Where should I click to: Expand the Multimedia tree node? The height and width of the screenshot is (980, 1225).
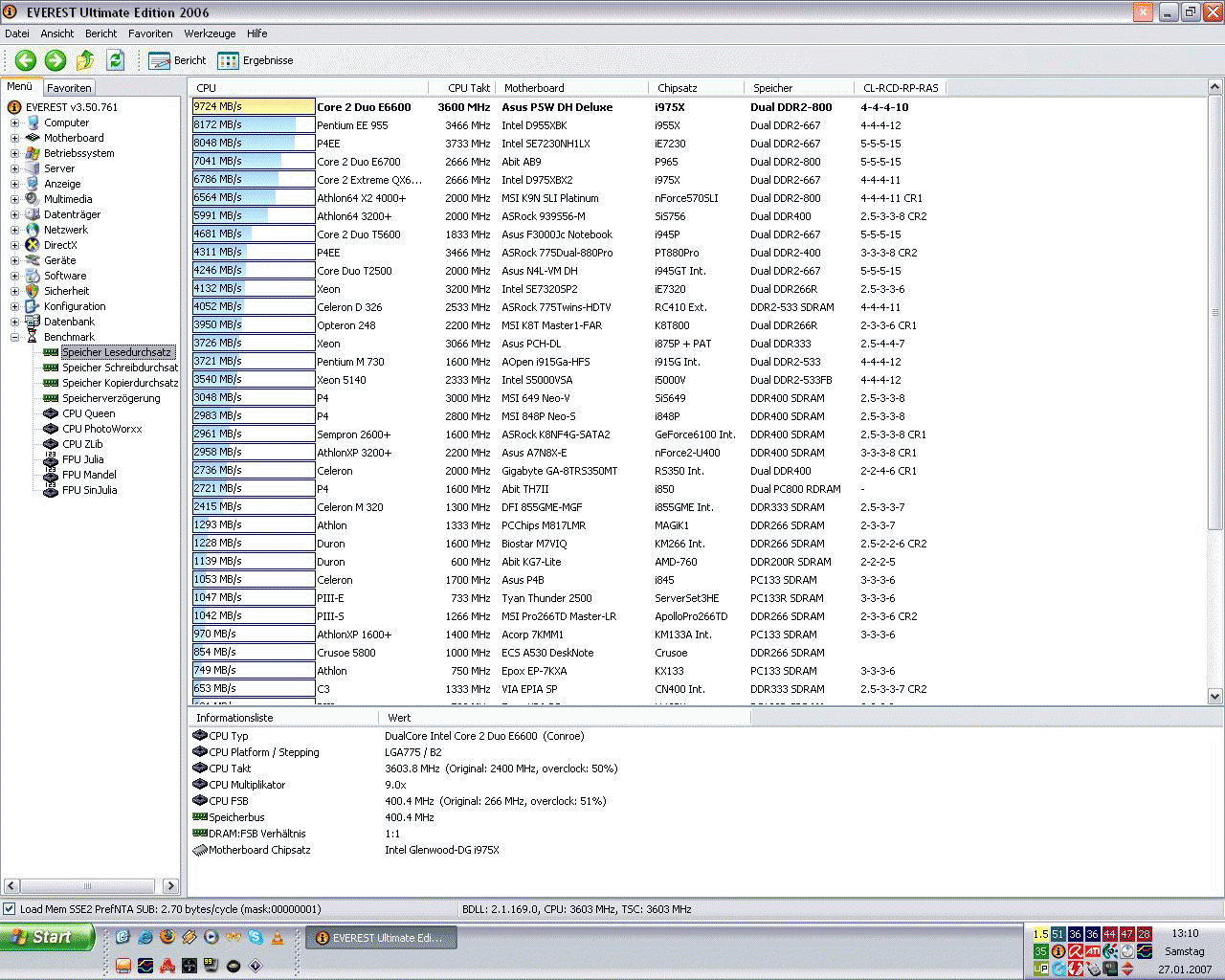click(x=14, y=199)
